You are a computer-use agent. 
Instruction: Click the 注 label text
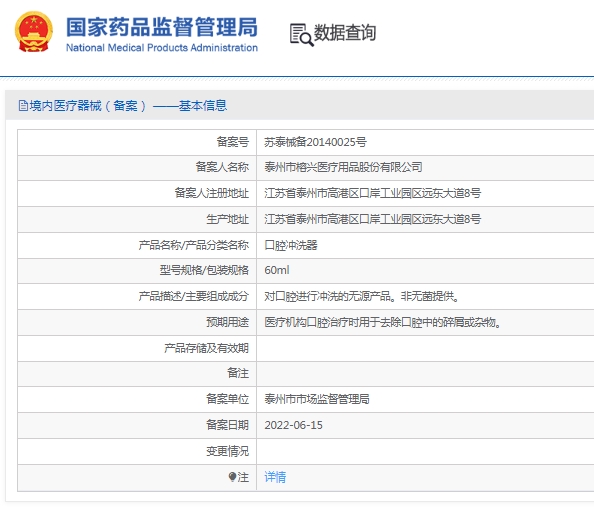(243, 477)
